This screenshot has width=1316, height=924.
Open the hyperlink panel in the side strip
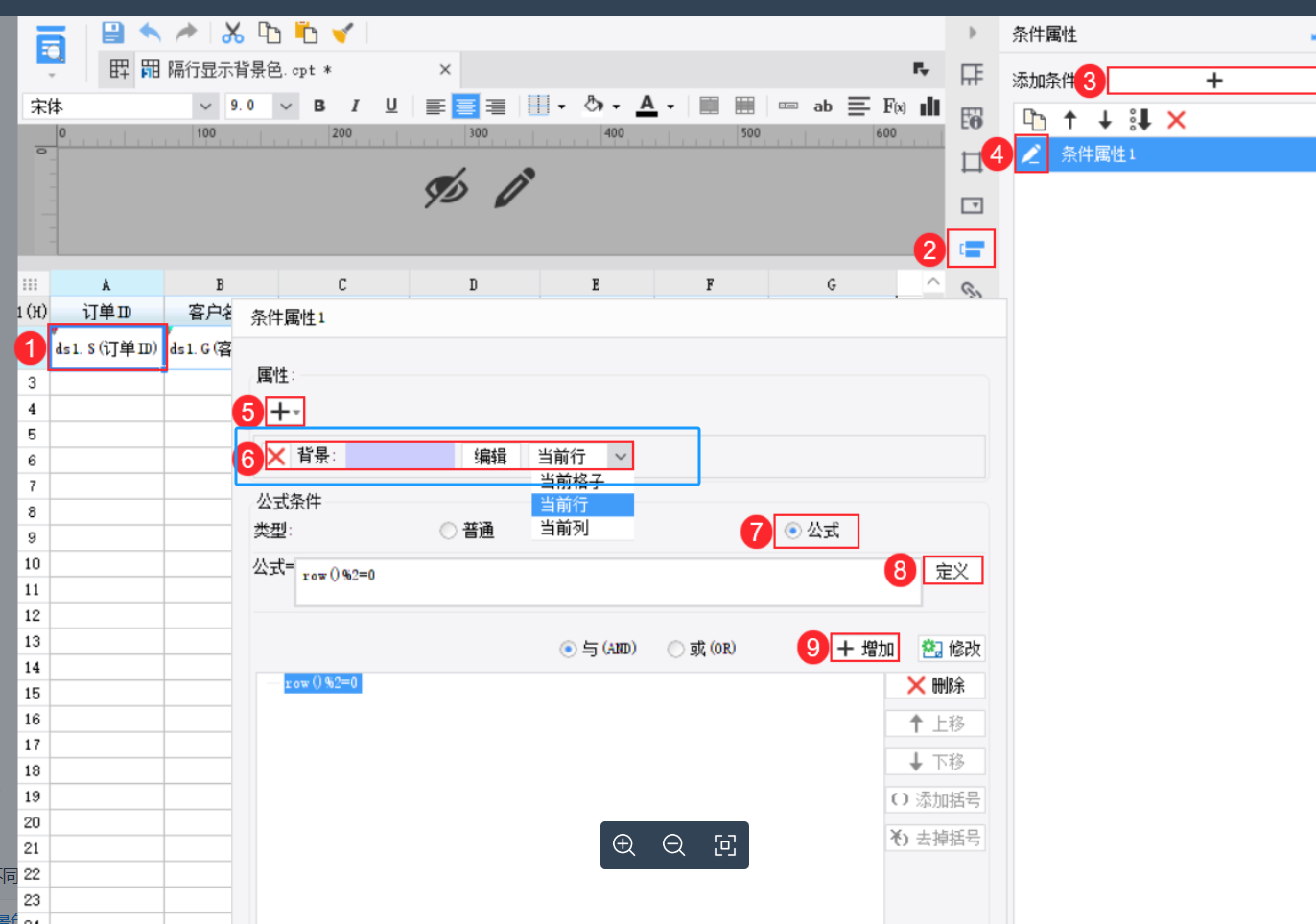click(972, 290)
